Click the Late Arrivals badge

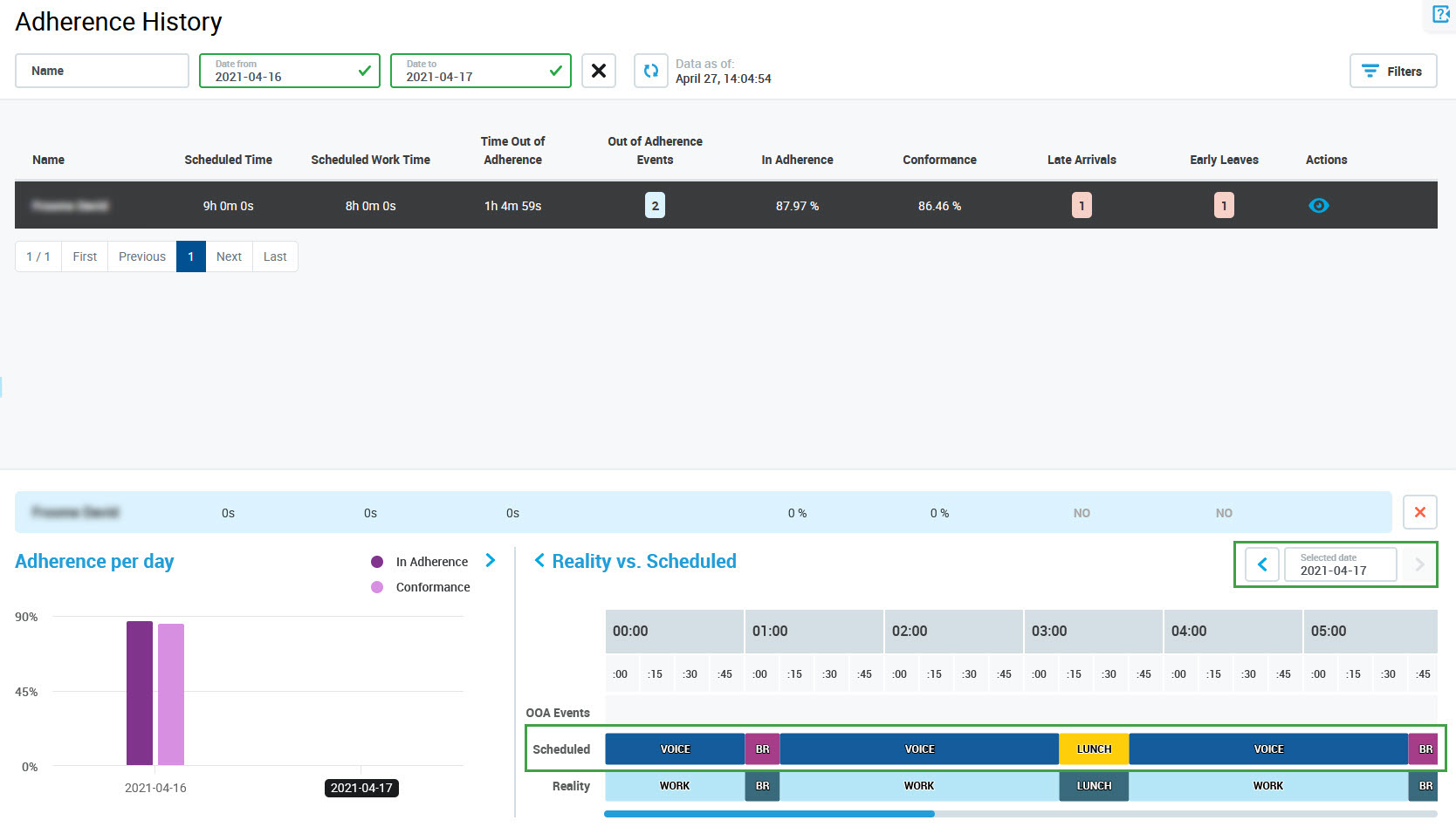point(1082,206)
